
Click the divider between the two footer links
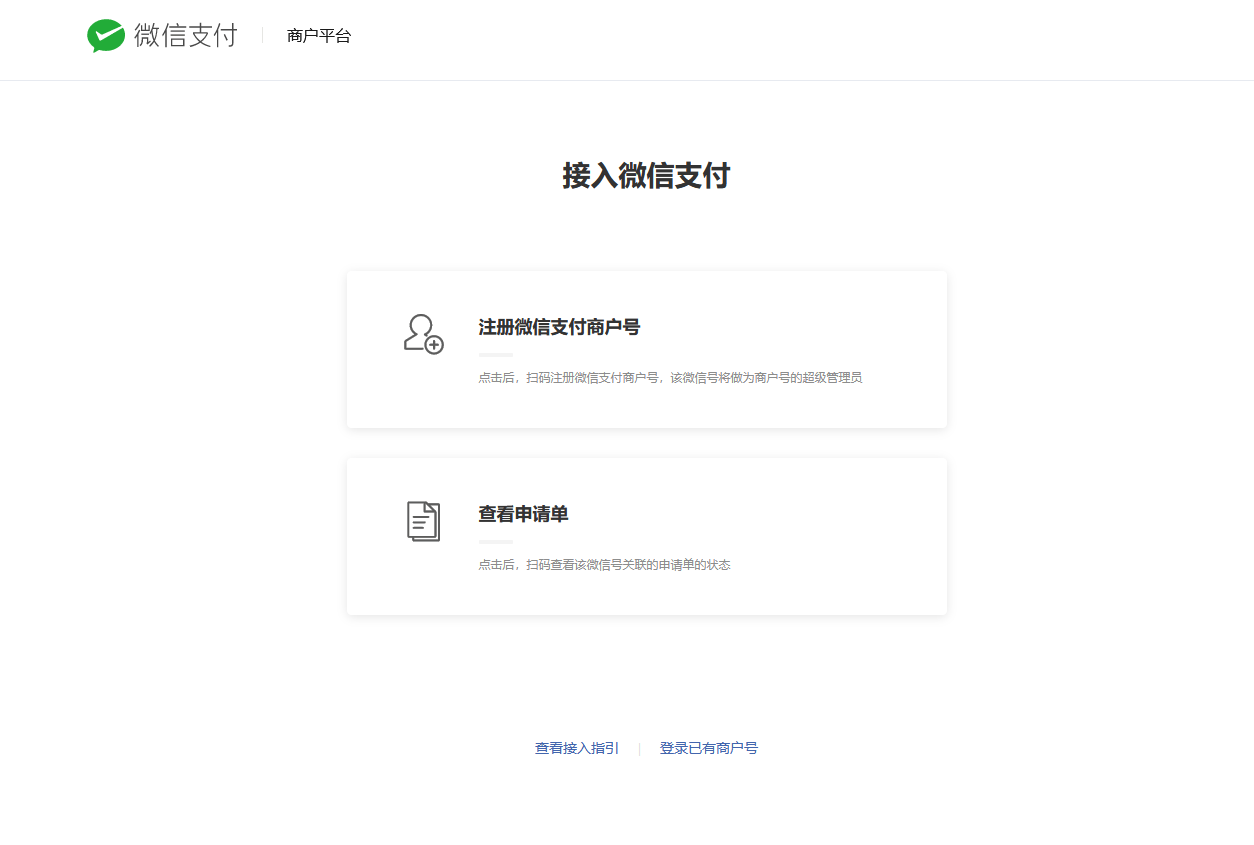pyautogui.click(x=640, y=747)
